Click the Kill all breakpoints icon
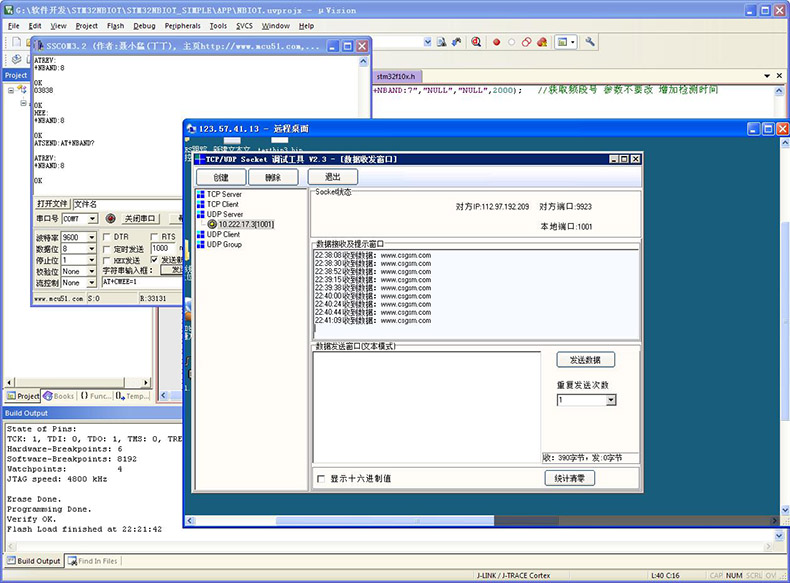790x583 pixels. click(x=542, y=42)
